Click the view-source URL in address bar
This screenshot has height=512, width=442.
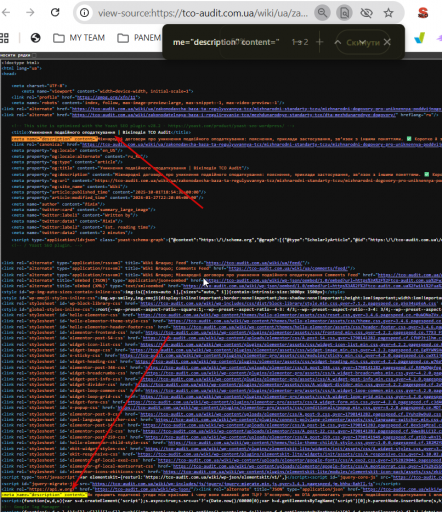(203, 13)
